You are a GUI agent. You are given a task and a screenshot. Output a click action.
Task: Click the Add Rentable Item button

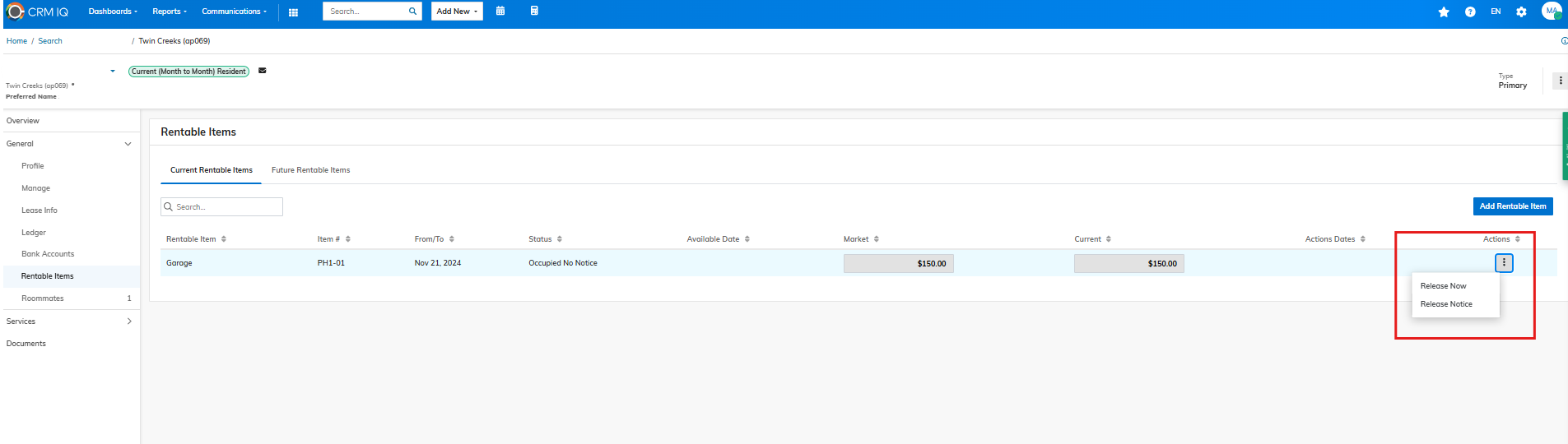point(1513,206)
